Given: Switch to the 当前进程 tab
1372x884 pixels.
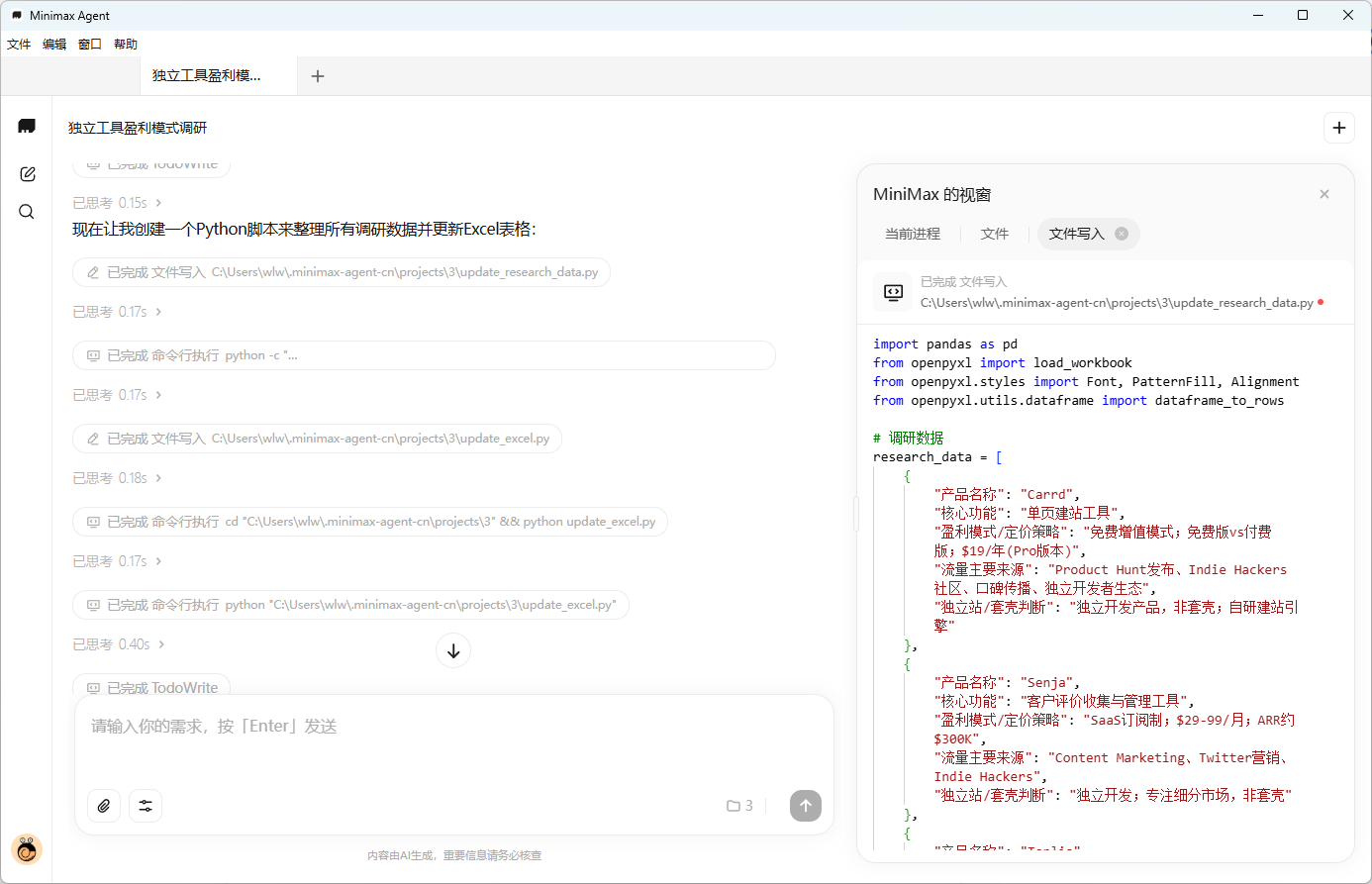Looking at the screenshot, I should [913, 234].
